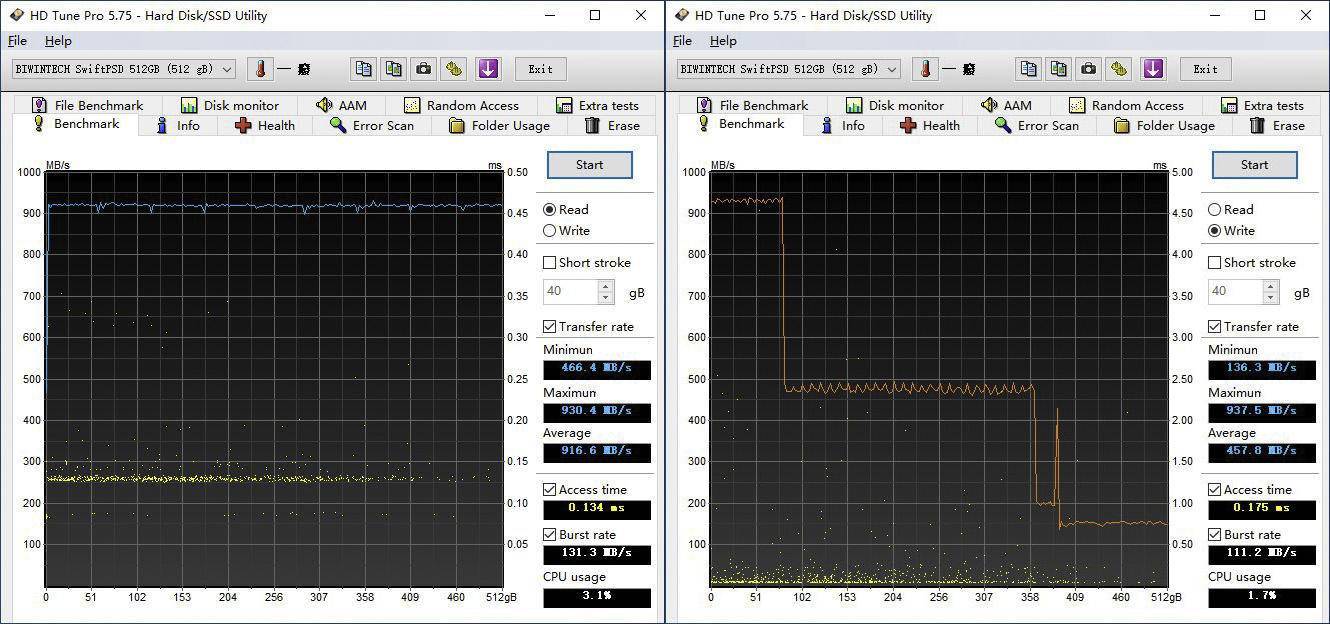Open Help menu in right window
The image size is (1330, 624).
(x=723, y=41)
